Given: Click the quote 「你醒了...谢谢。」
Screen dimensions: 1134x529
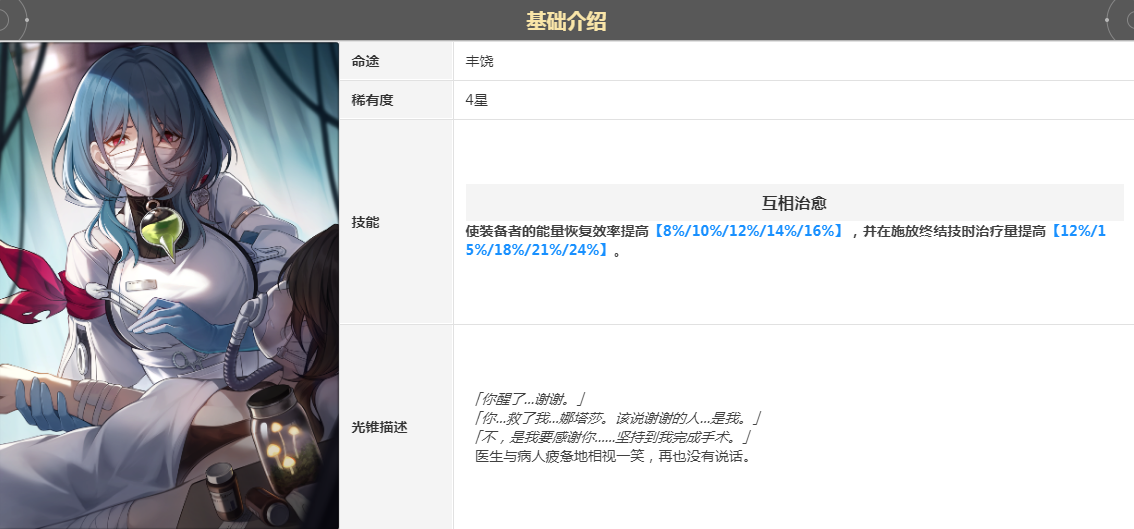Looking at the screenshot, I should (x=529, y=399).
